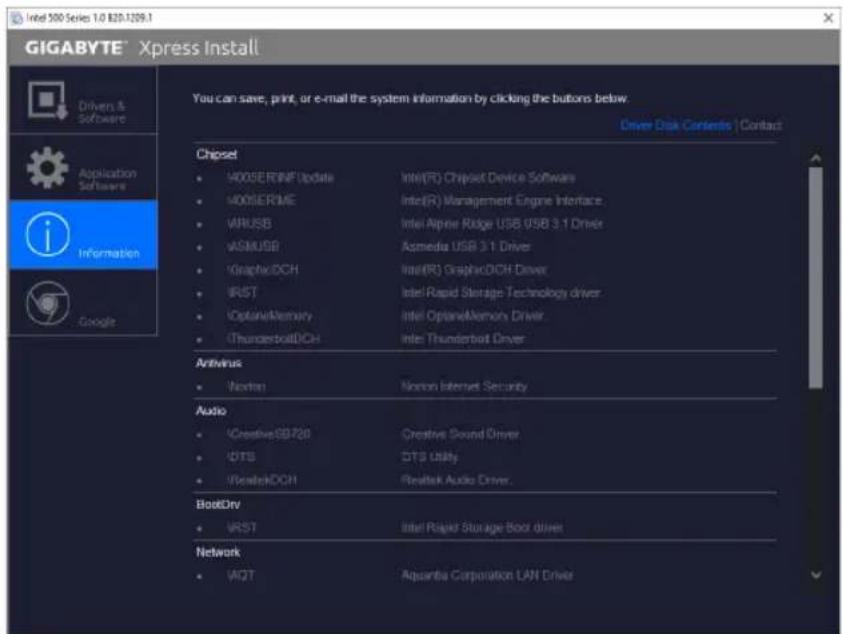Screen dimensions: 843x634
Task: Open the Contact link
Action: tap(761, 125)
